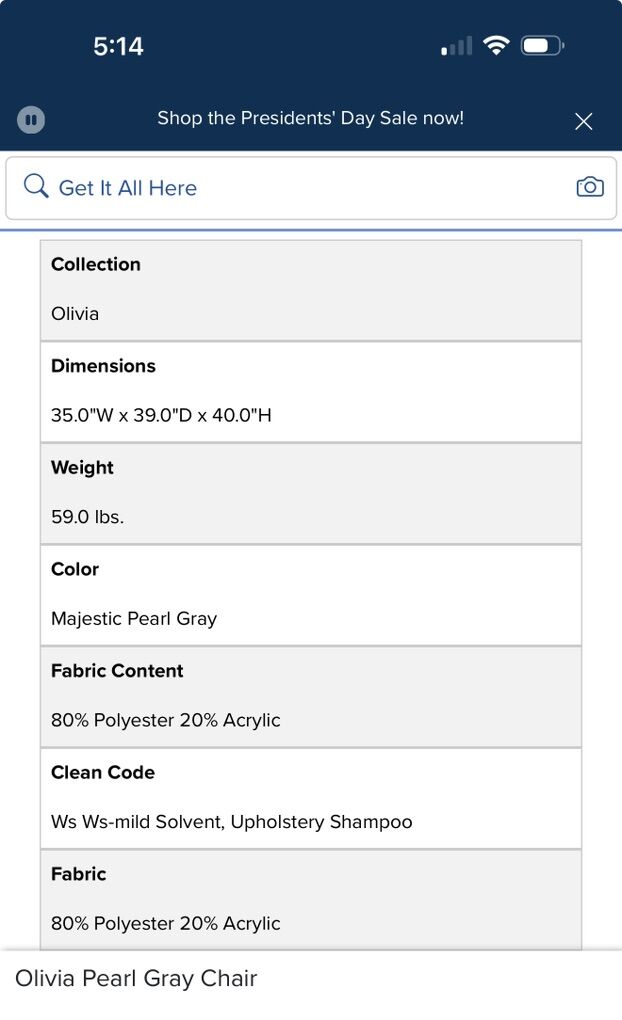Tap the Color row Majestic Pearl Gray
The width and height of the screenshot is (622, 1020).
click(310, 595)
